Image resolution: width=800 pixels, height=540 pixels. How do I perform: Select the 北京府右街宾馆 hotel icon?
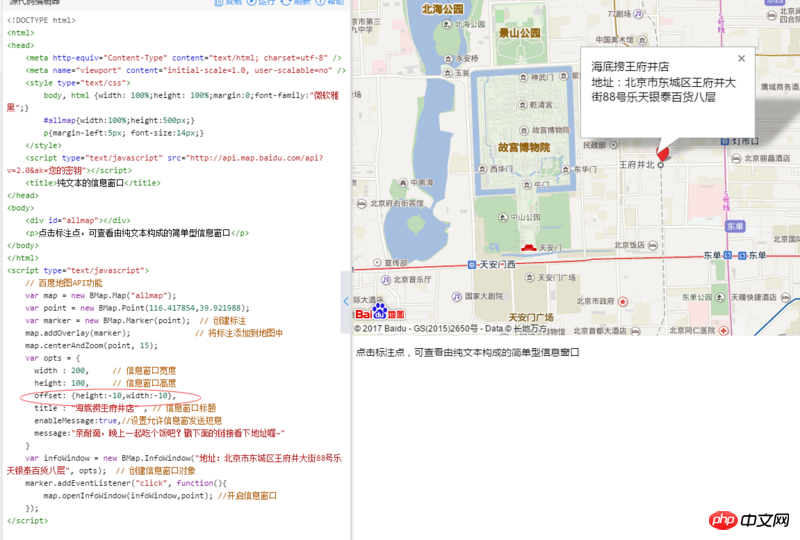tap(361, 203)
